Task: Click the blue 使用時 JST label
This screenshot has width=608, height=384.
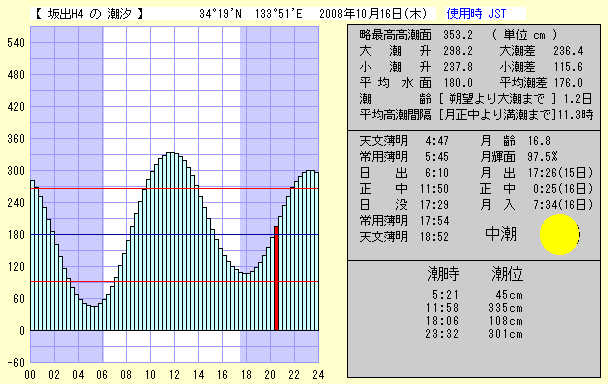Action: coord(476,14)
